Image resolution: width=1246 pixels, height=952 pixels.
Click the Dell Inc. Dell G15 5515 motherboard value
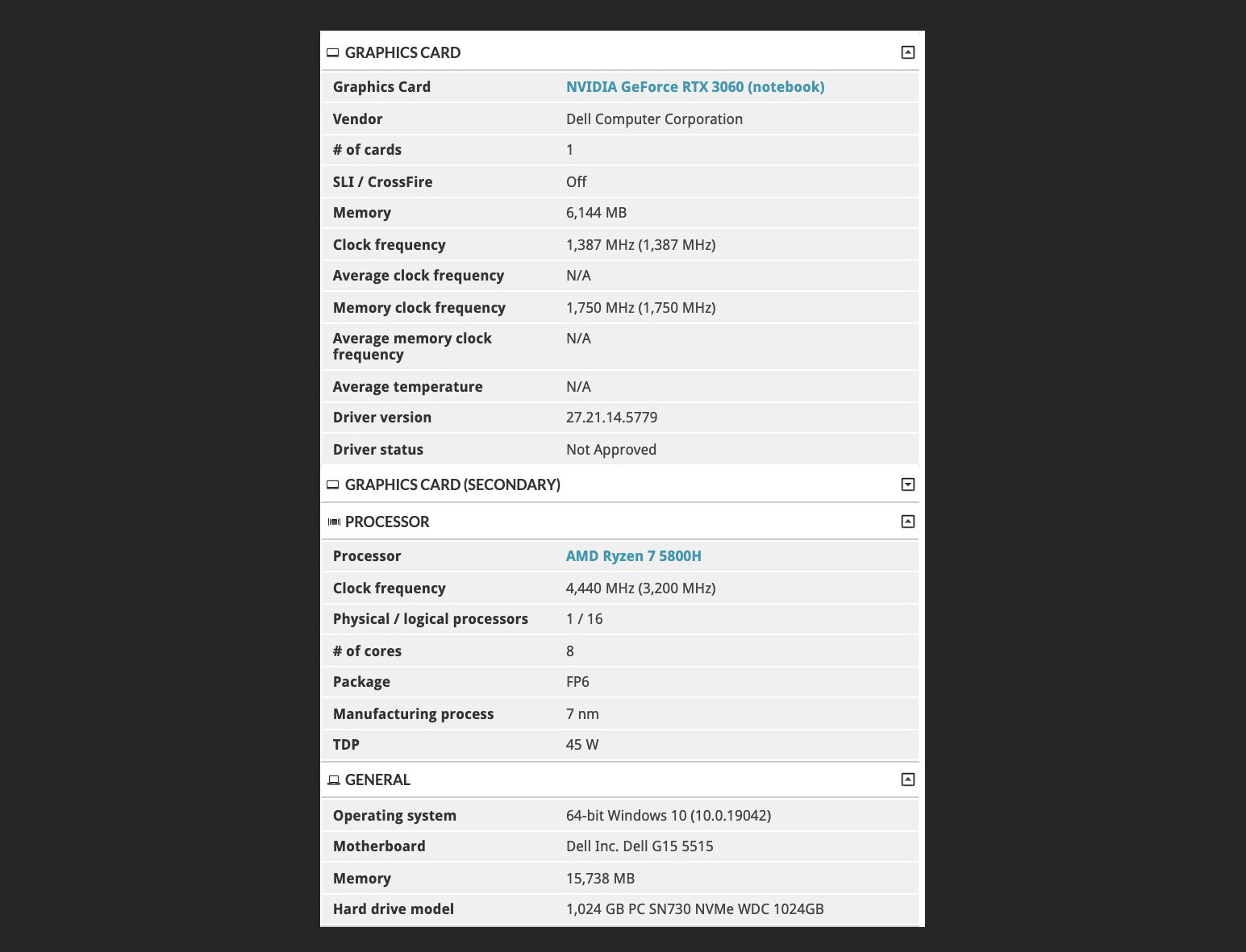[x=640, y=846]
